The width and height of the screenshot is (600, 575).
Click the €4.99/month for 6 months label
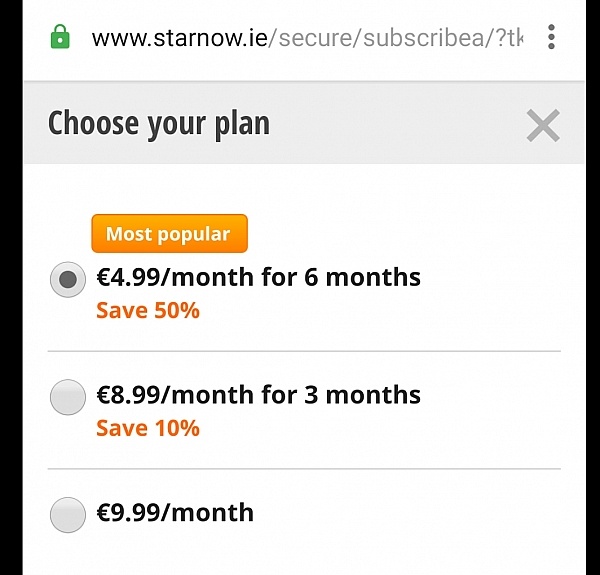click(258, 277)
